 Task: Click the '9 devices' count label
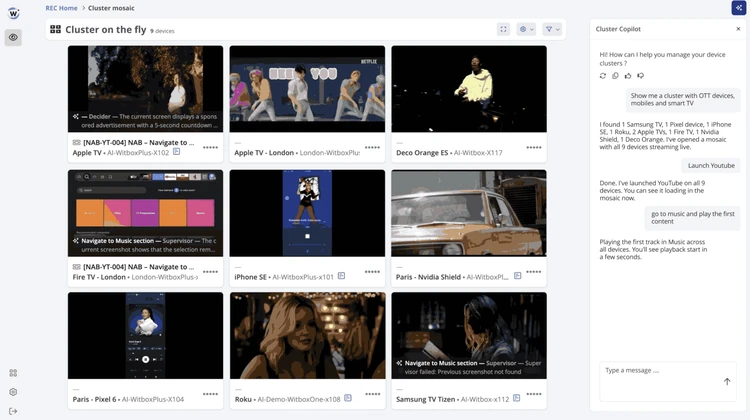point(162,31)
